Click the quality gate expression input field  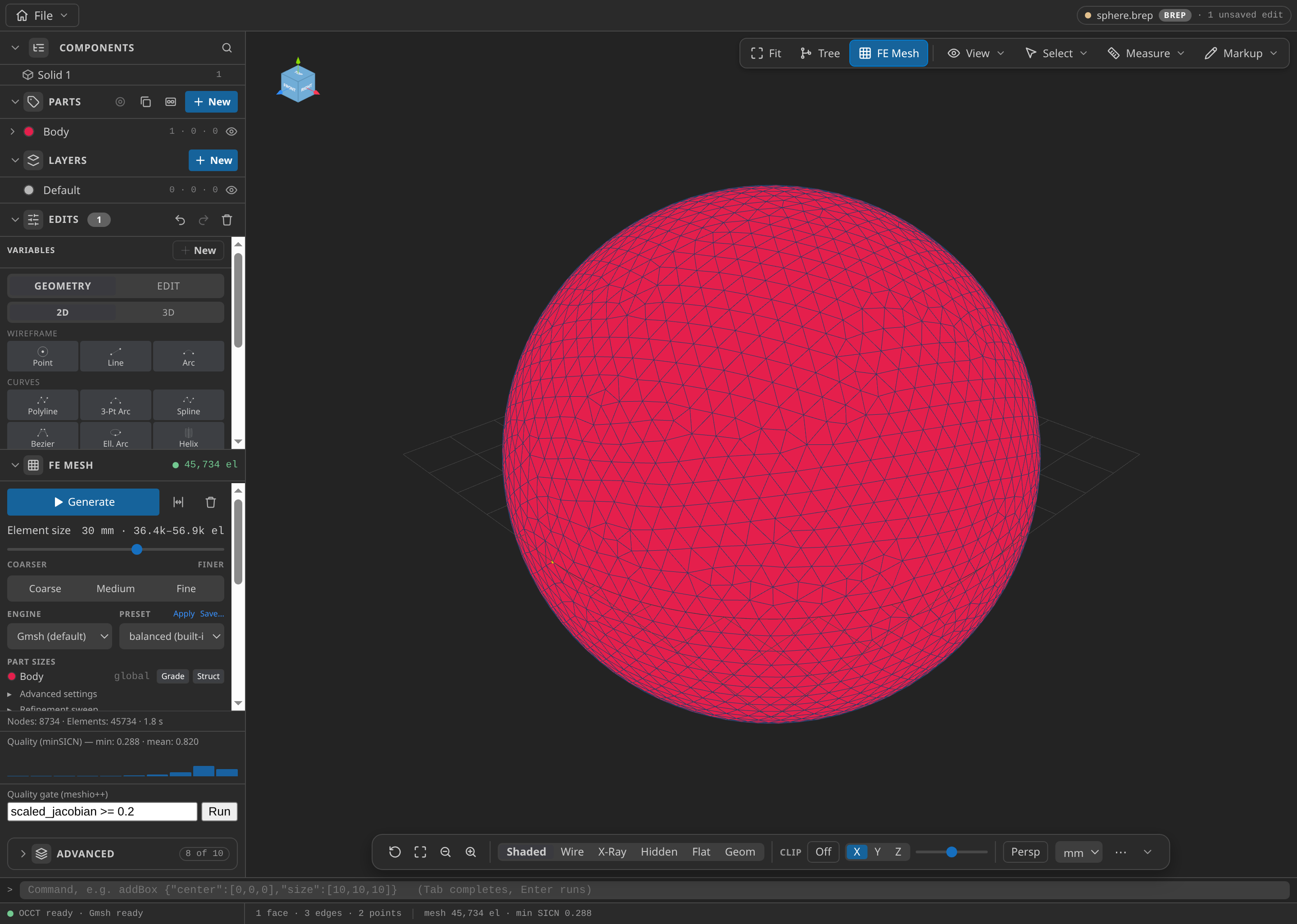102,811
